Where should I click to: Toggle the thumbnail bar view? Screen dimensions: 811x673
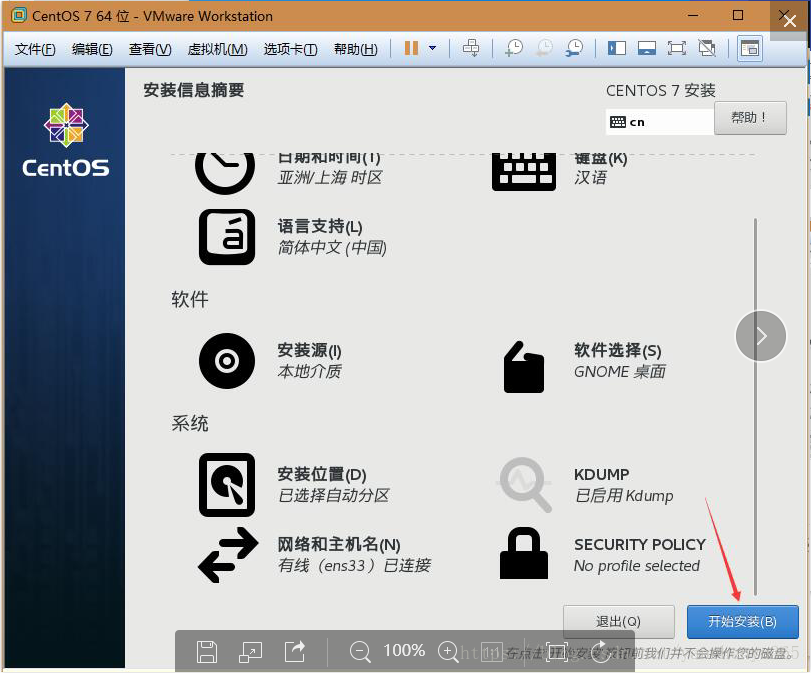coord(647,49)
